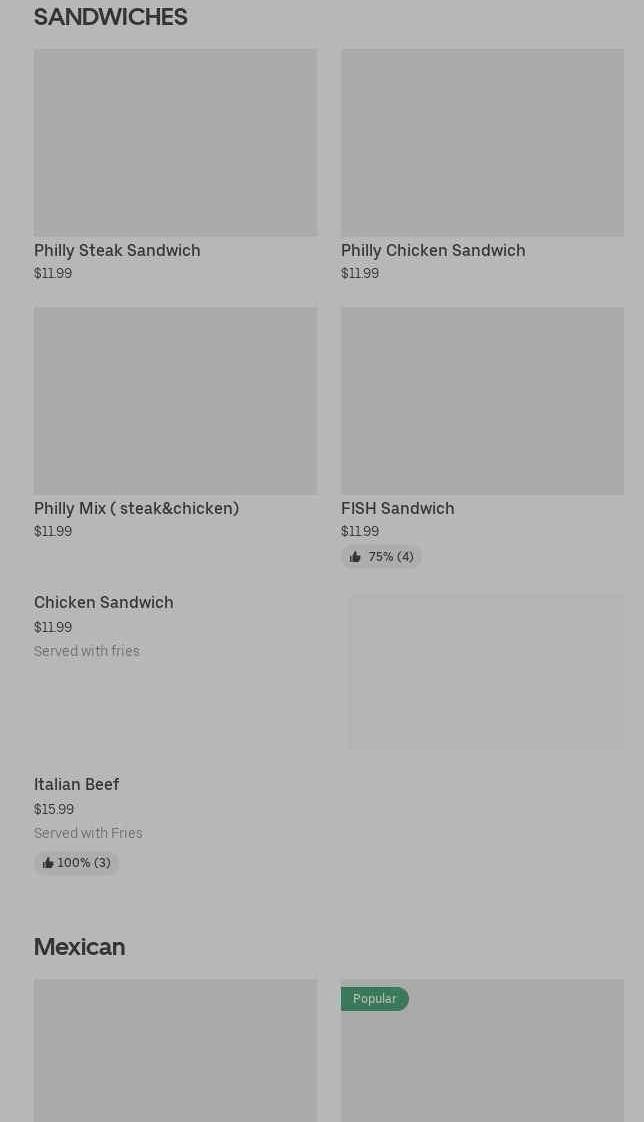Open Philly Chicken Sandwich item photo
The width and height of the screenshot is (644, 1122).
(x=482, y=143)
